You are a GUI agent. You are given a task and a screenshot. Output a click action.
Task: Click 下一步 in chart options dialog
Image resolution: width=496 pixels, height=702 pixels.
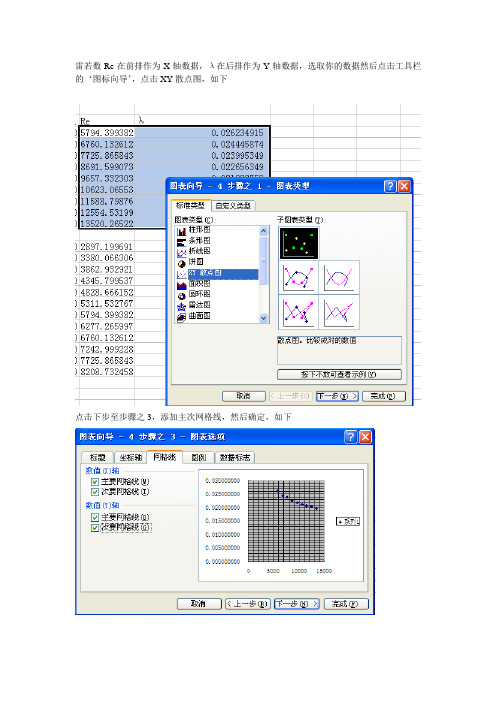click(297, 604)
